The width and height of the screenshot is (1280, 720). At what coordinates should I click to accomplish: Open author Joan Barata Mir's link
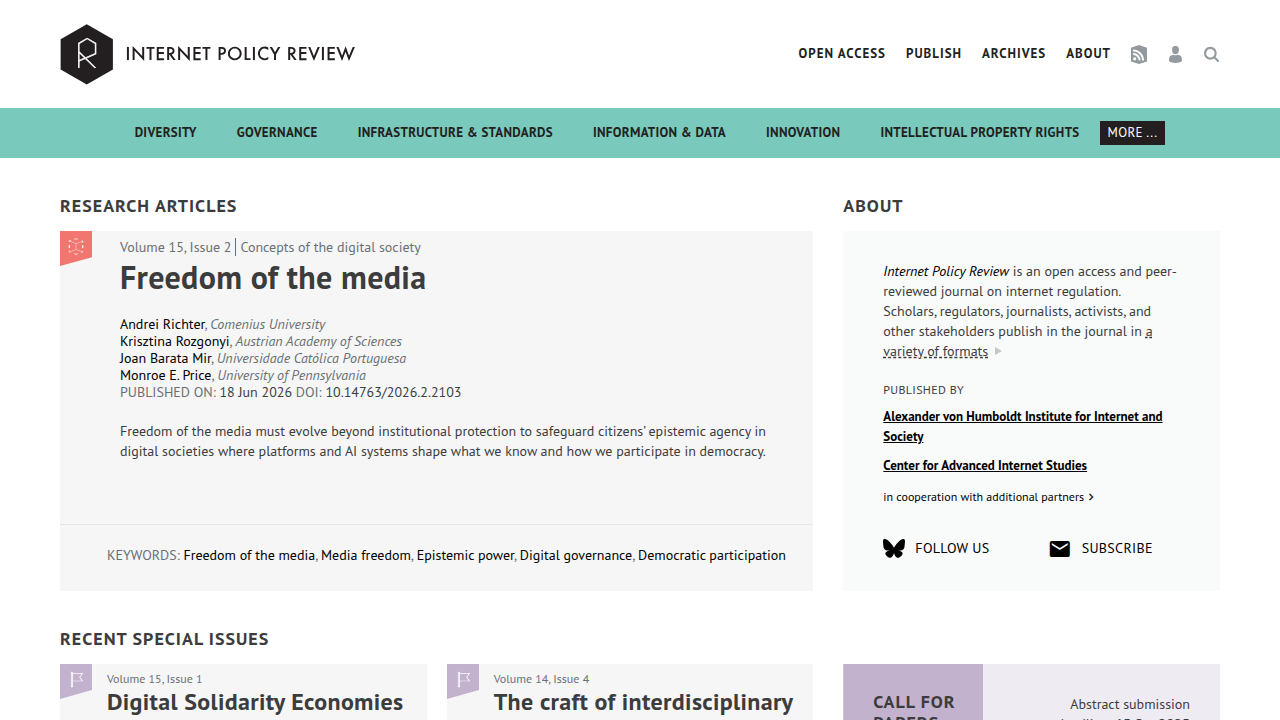pos(166,358)
